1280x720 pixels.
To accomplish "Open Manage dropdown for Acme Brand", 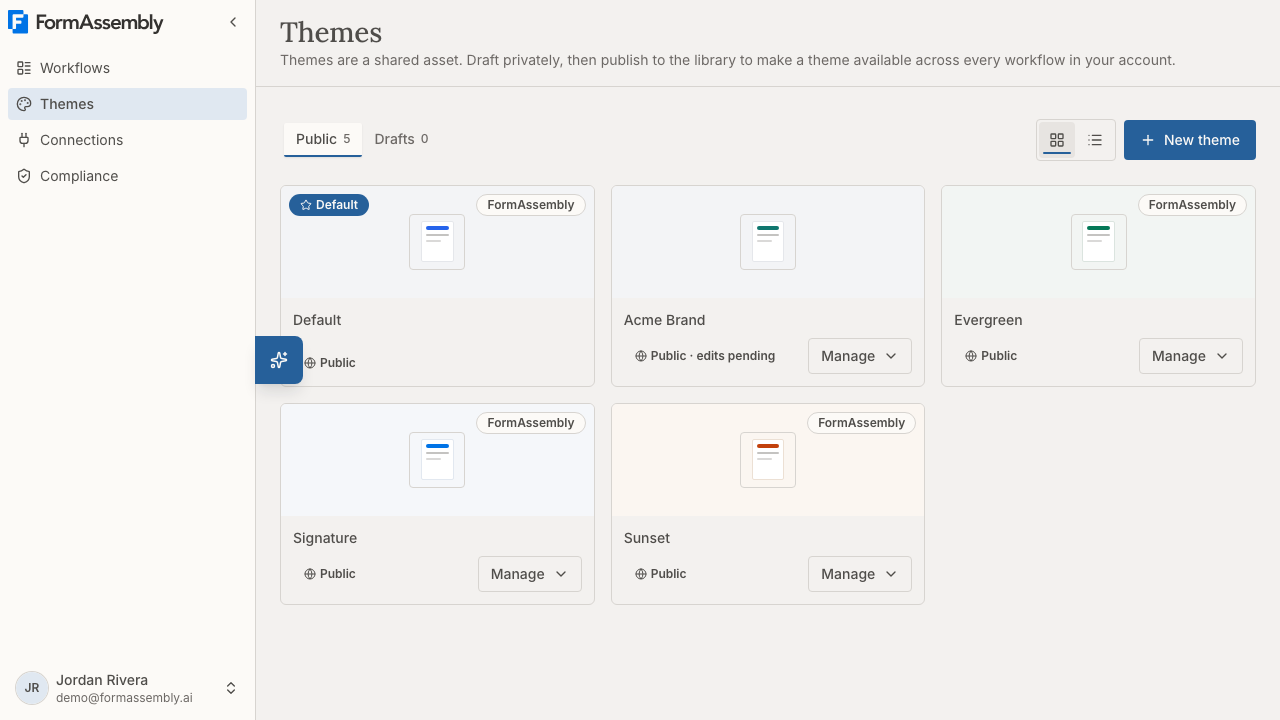I will coord(860,356).
